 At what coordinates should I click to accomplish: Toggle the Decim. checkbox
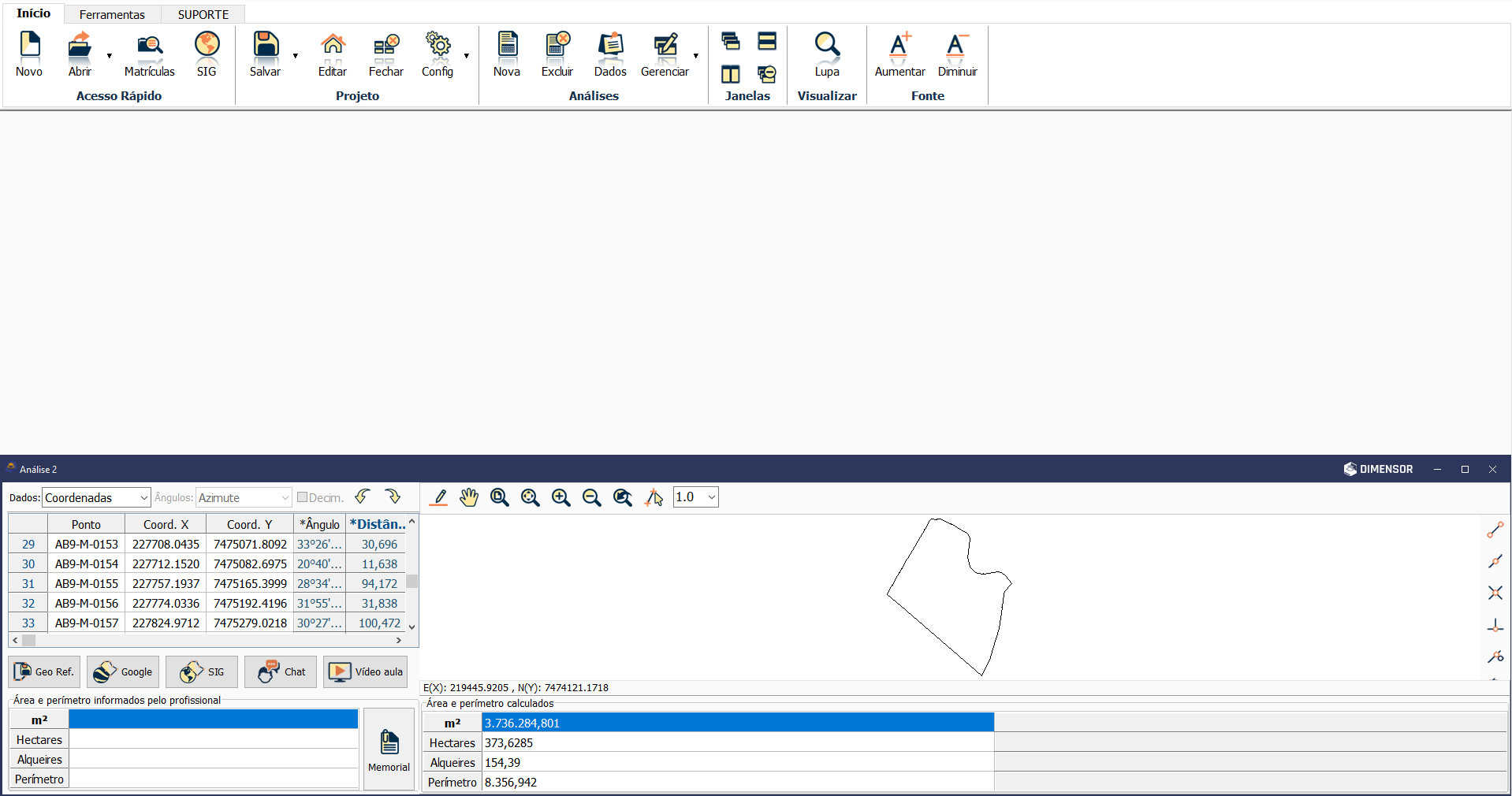click(302, 497)
